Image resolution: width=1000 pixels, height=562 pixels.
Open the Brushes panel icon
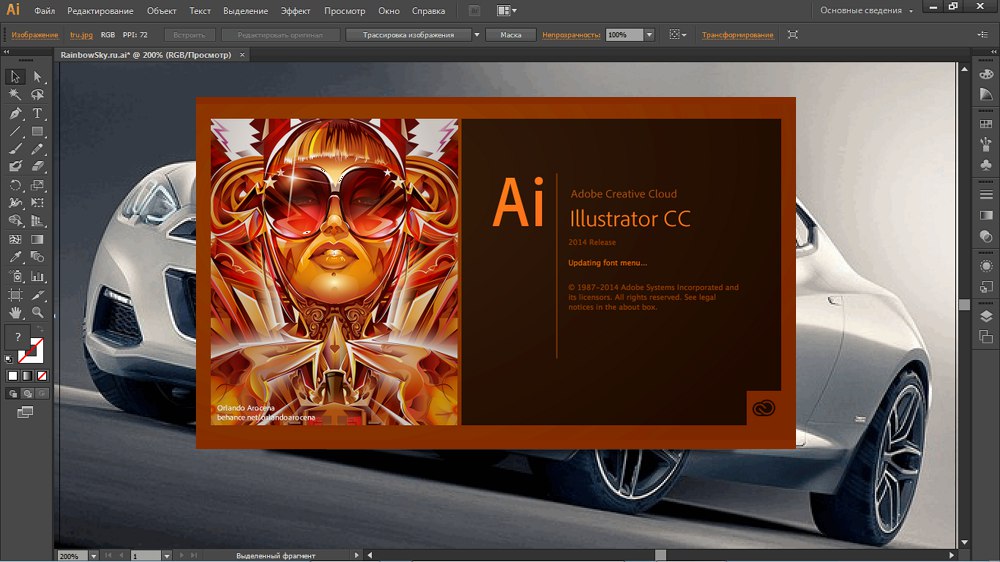[986, 144]
